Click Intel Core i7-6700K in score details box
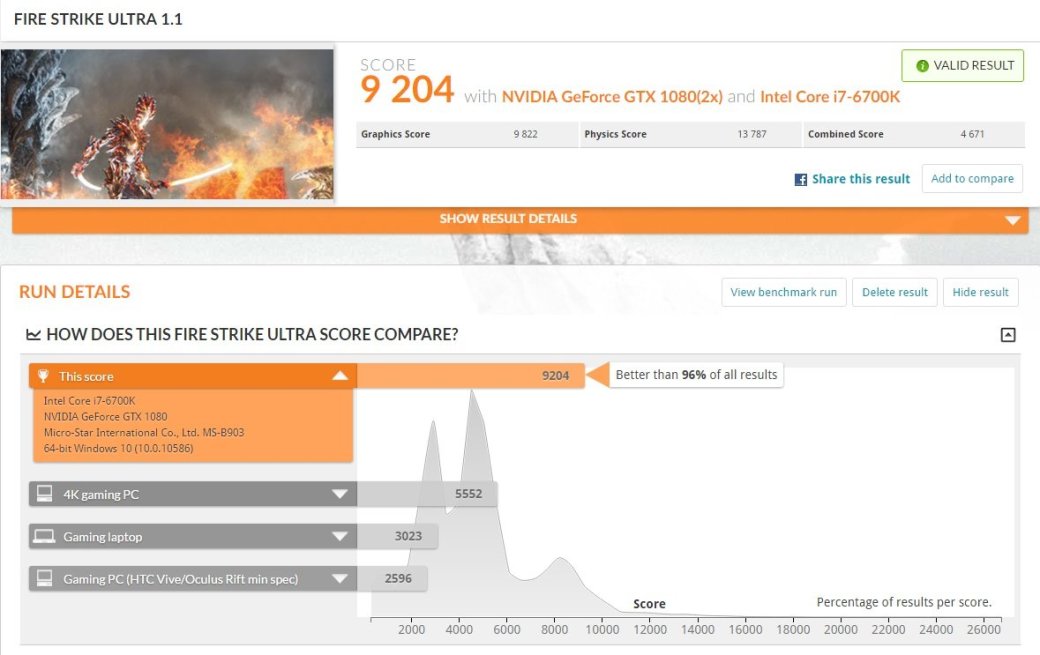This screenshot has width=1040, height=655. 90,400
